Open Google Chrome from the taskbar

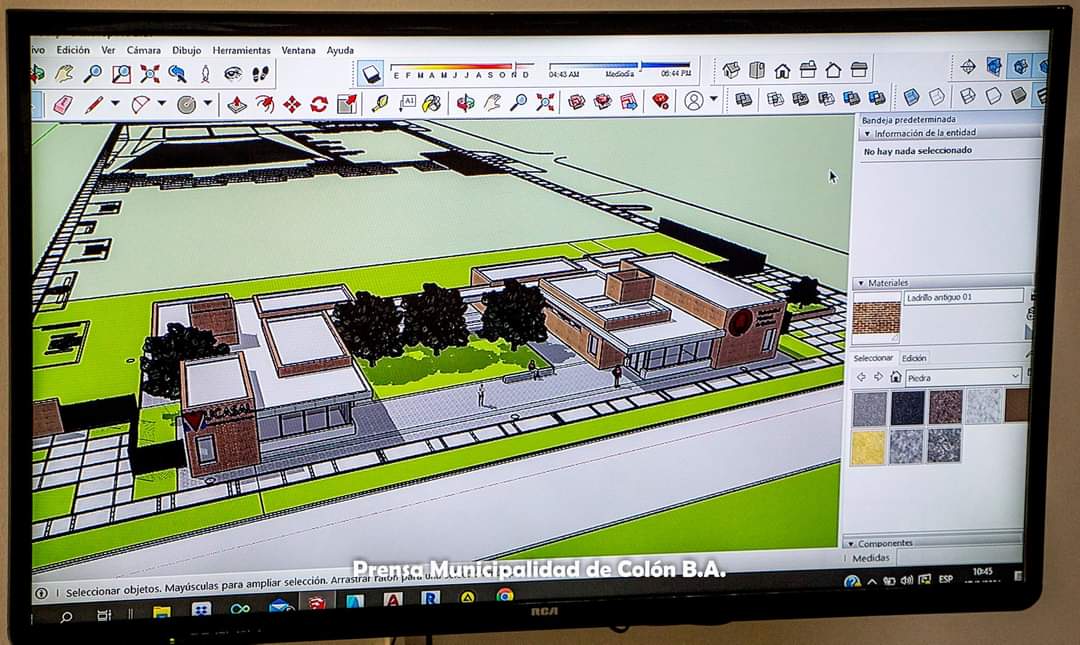505,595
